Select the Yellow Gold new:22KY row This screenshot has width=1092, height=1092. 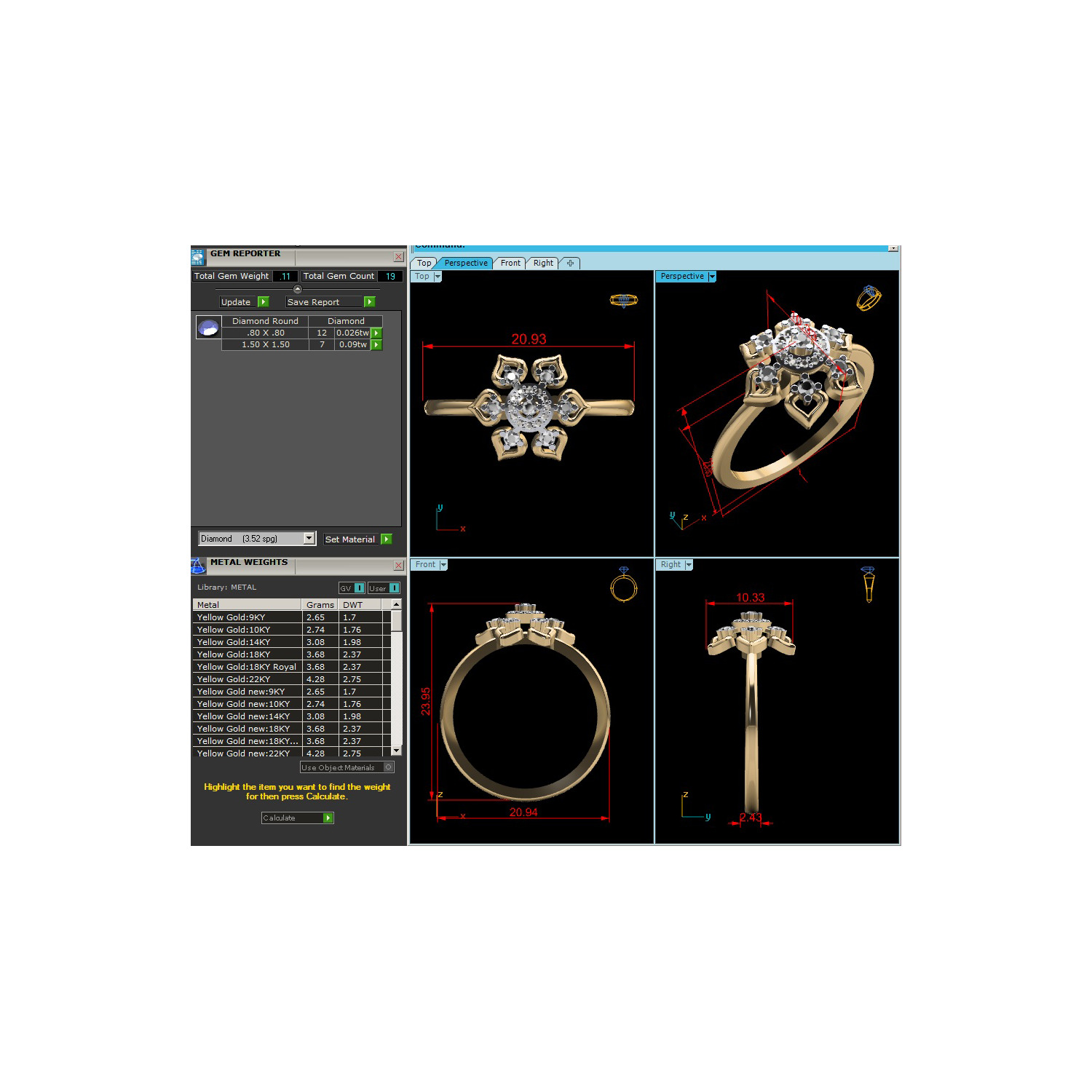tap(291, 753)
